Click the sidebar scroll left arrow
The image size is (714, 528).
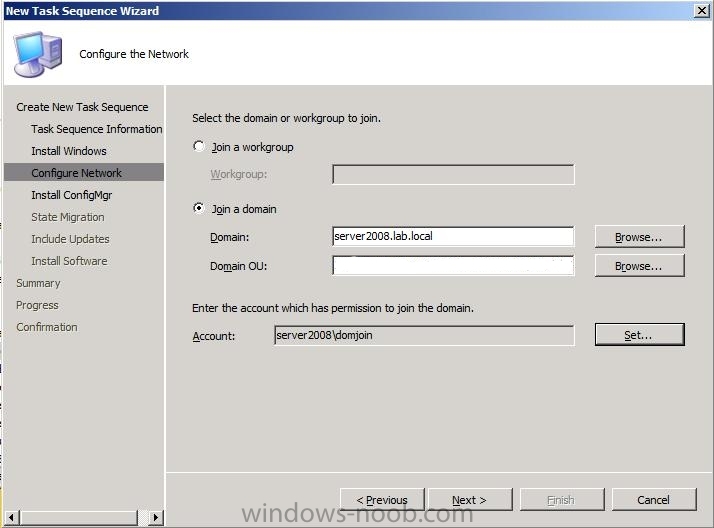tap(11, 517)
